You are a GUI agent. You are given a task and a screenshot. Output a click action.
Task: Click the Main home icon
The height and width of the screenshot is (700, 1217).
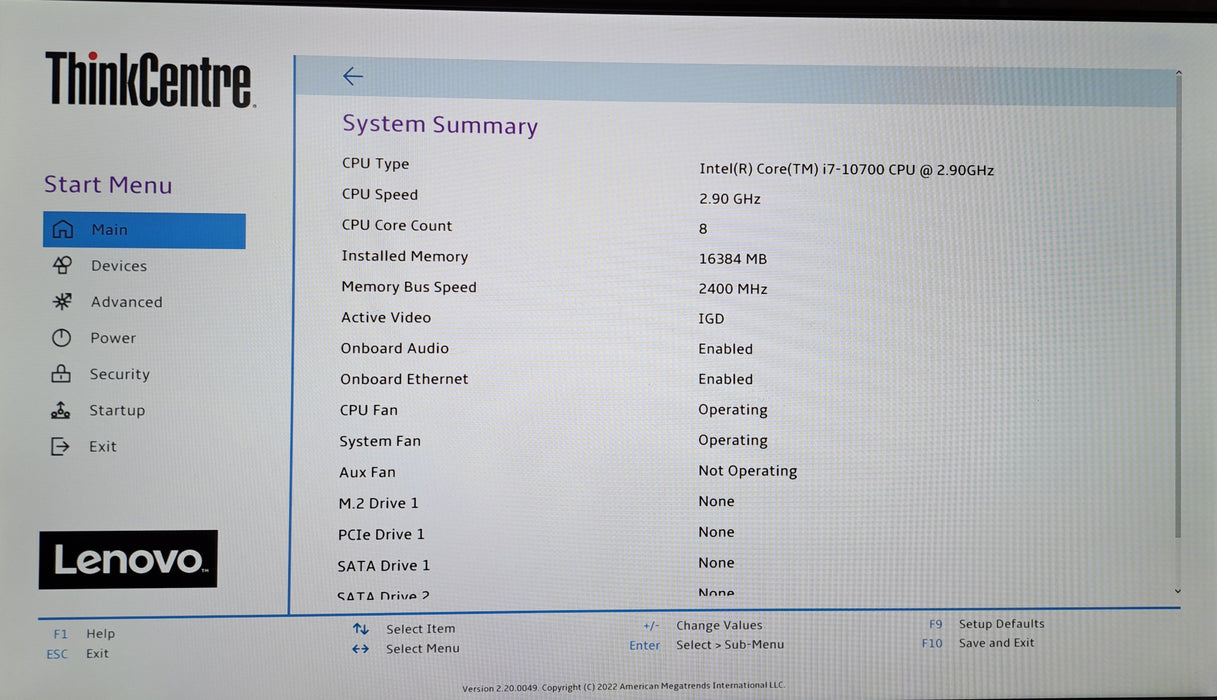62,229
